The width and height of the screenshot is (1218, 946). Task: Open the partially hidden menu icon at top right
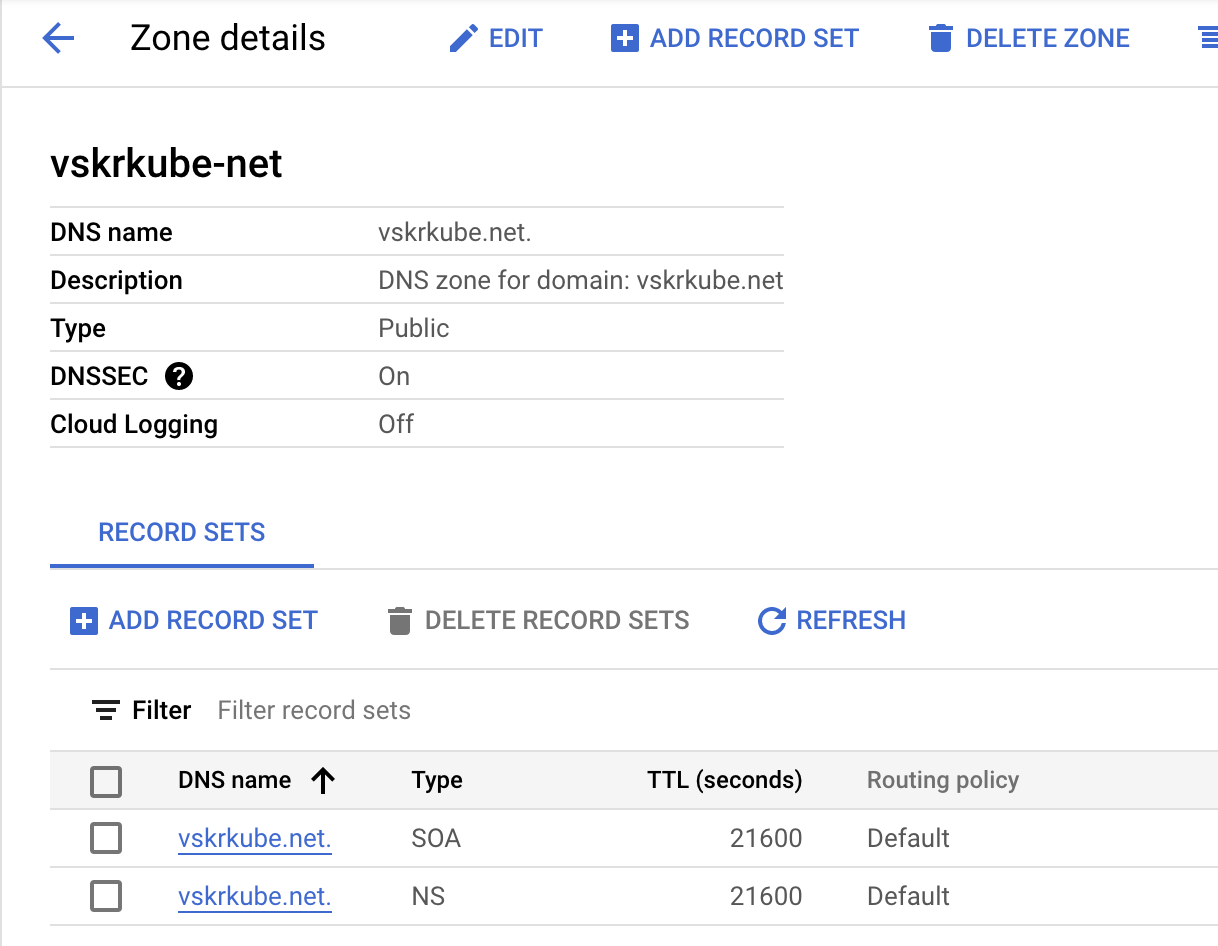[x=1207, y=39]
